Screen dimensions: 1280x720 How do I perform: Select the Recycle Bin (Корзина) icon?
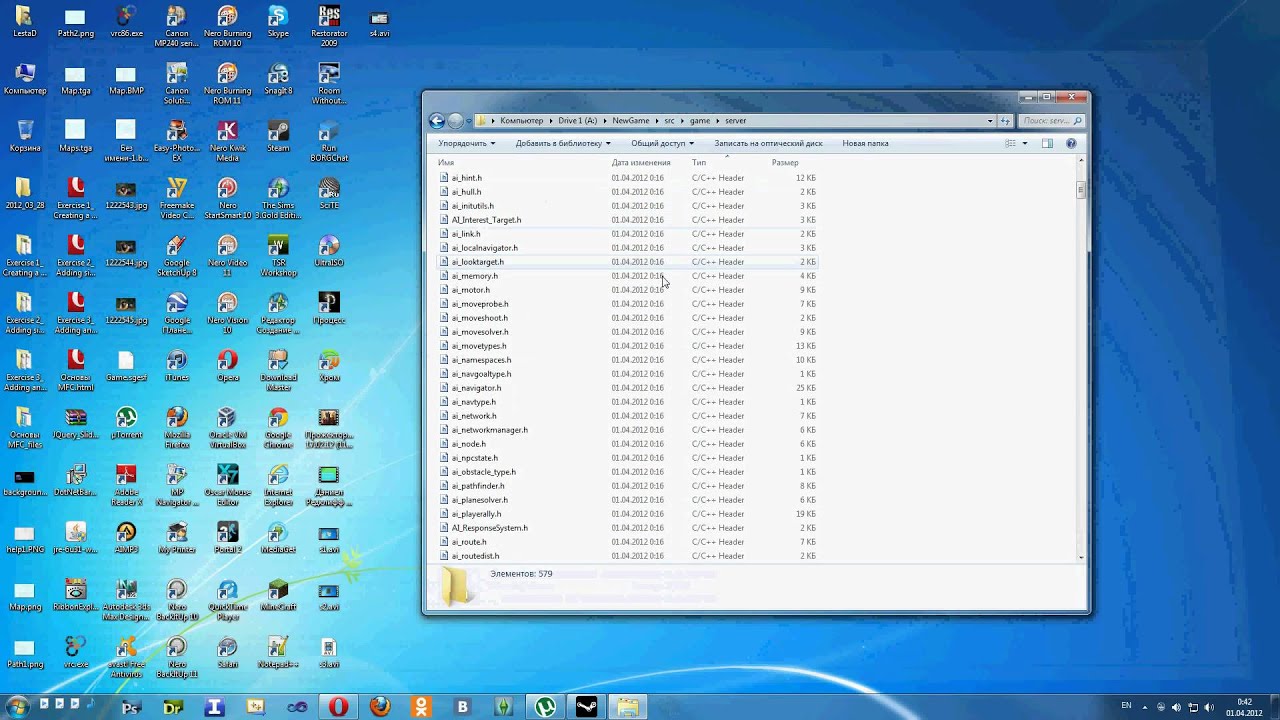click(x=25, y=137)
